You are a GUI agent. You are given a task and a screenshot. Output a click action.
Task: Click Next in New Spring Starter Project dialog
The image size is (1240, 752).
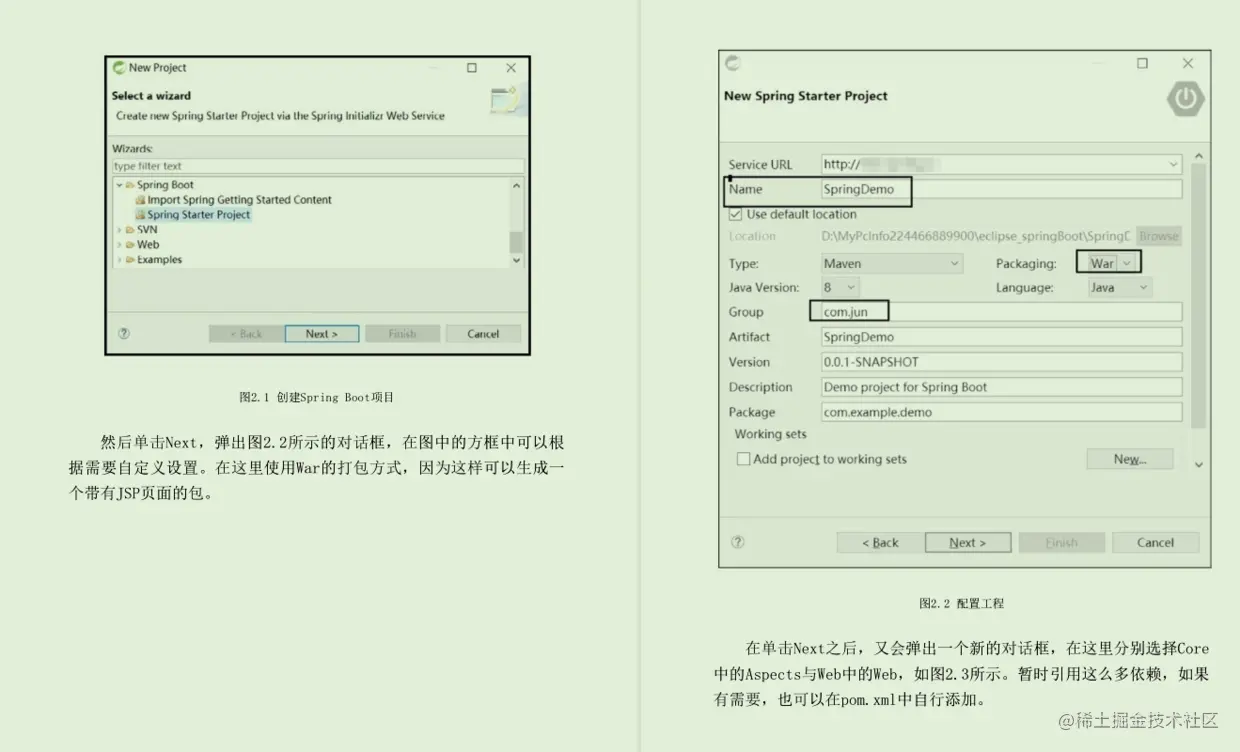click(967, 543)
